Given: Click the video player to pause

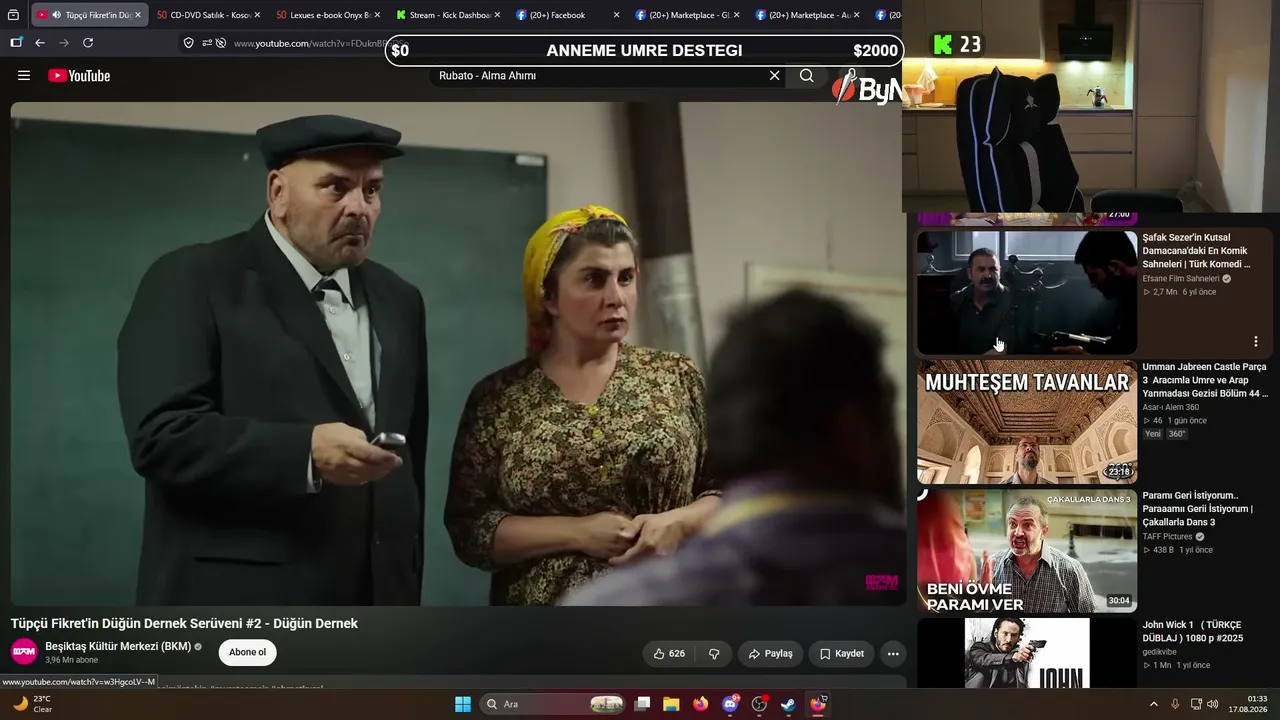Looking at the screenshot, I should pos(458,353).
